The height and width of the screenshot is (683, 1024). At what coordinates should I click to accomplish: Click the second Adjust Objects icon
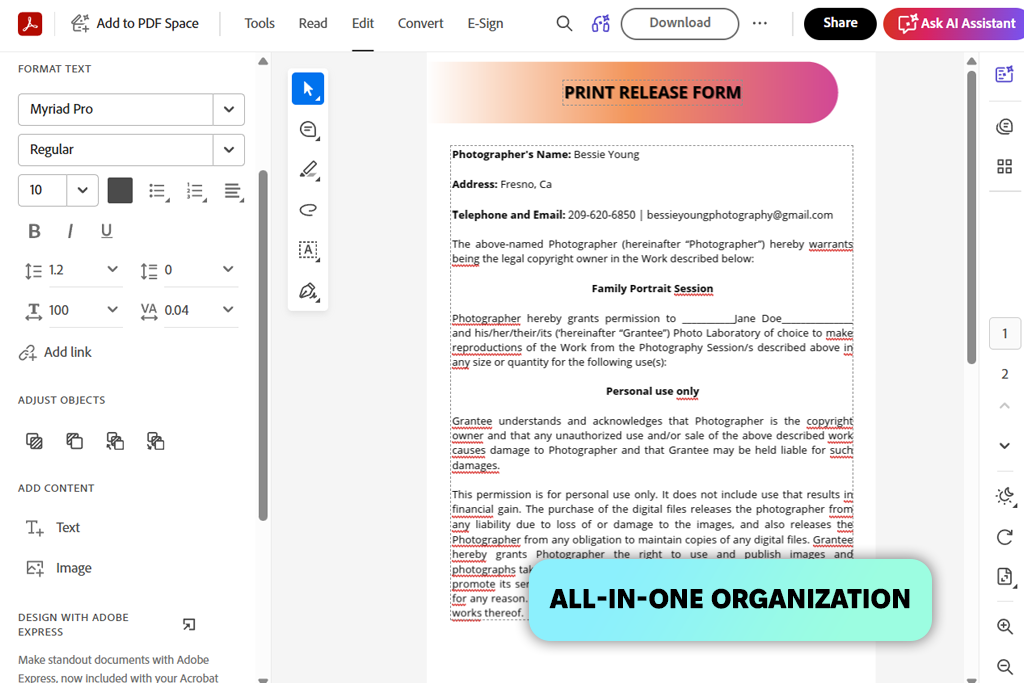pos(74,441)
